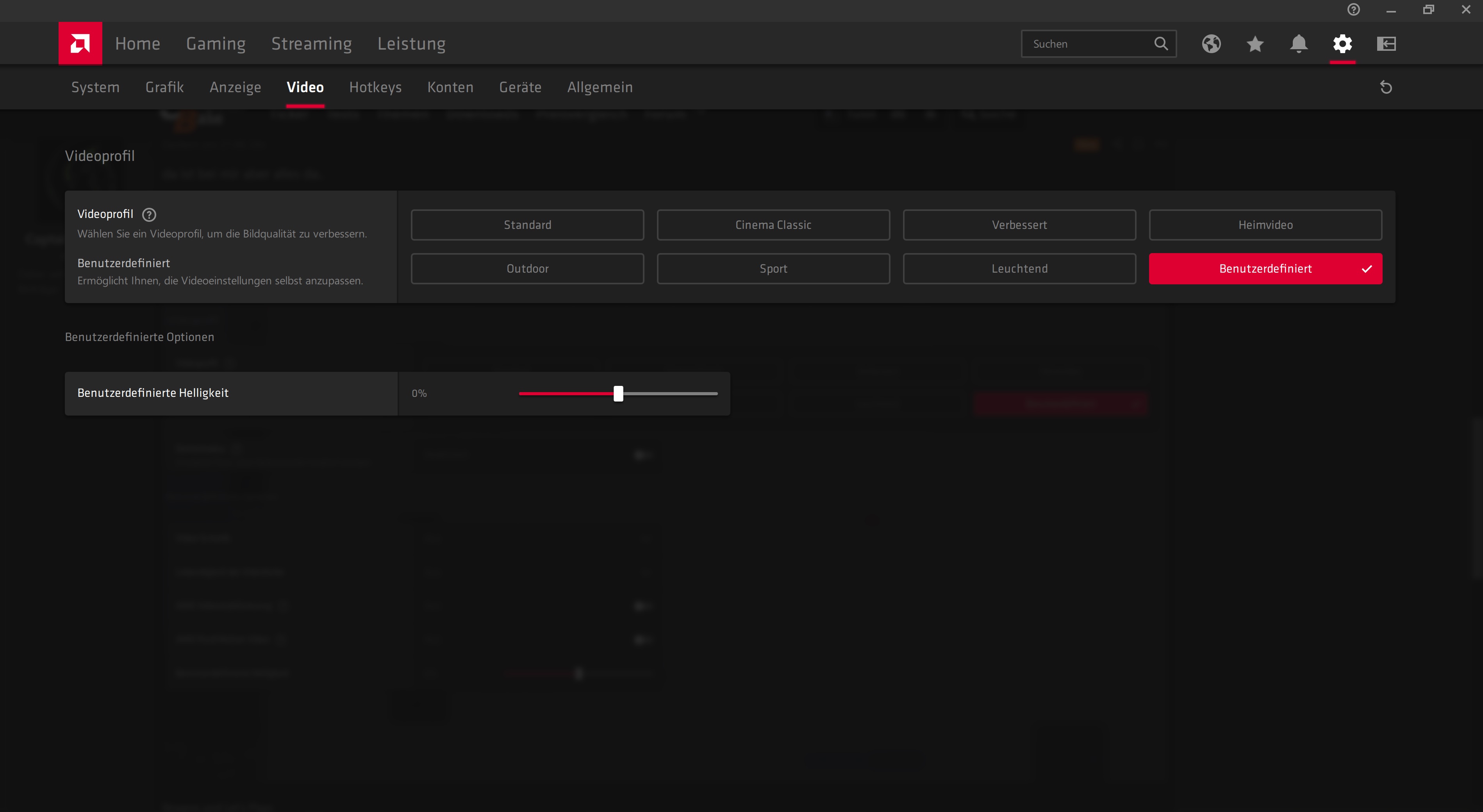Click the AMD logo home icon
The image size is (1483, 812).
[80, 43]
